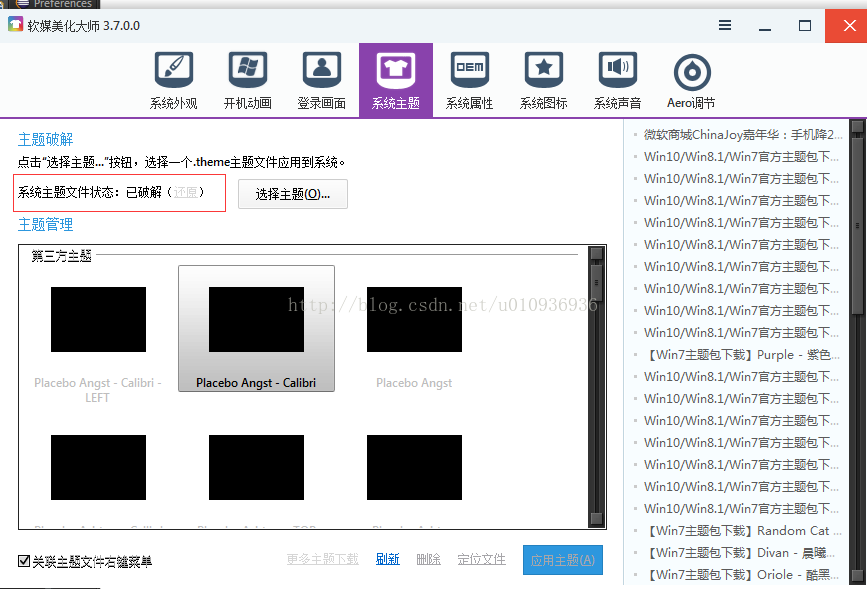Minimize the 软媒美化大师 window

point(765,25)
